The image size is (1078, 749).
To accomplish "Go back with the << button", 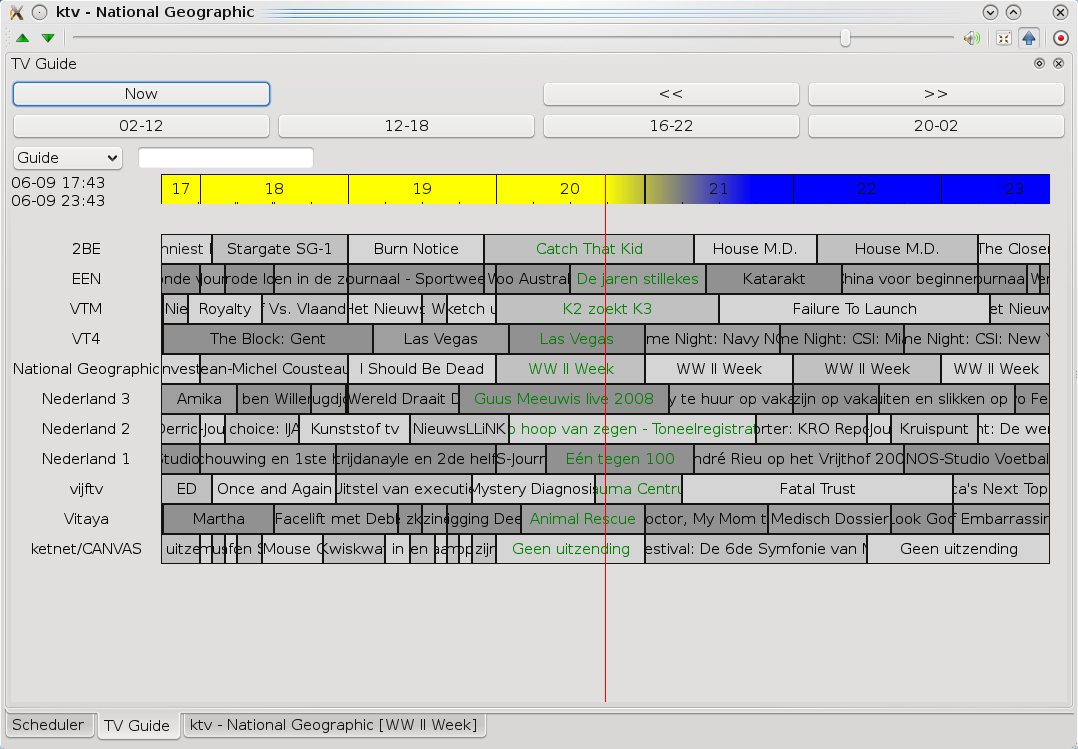I will [671, 94].
